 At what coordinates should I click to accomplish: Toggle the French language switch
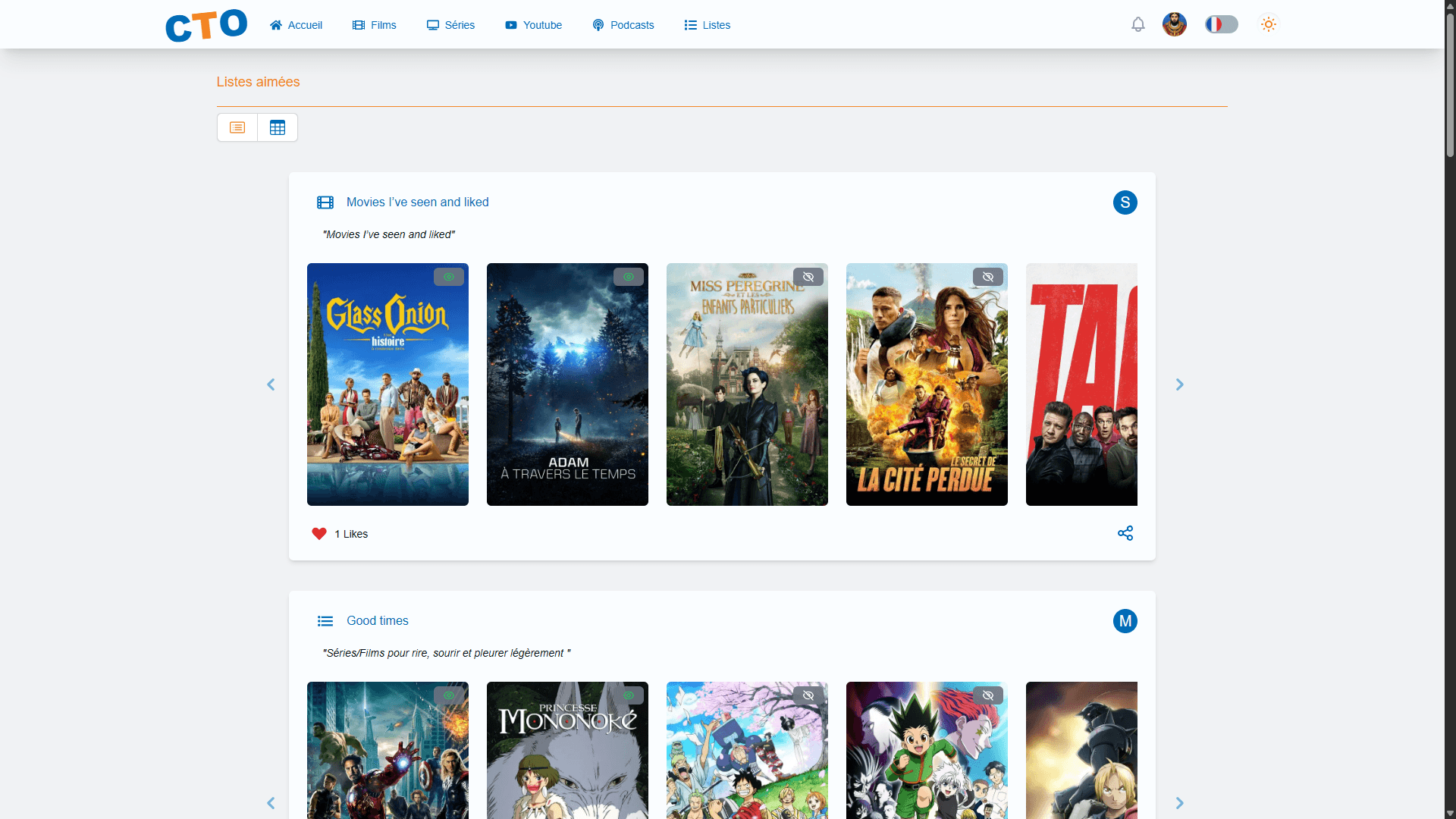(1221, 25)
